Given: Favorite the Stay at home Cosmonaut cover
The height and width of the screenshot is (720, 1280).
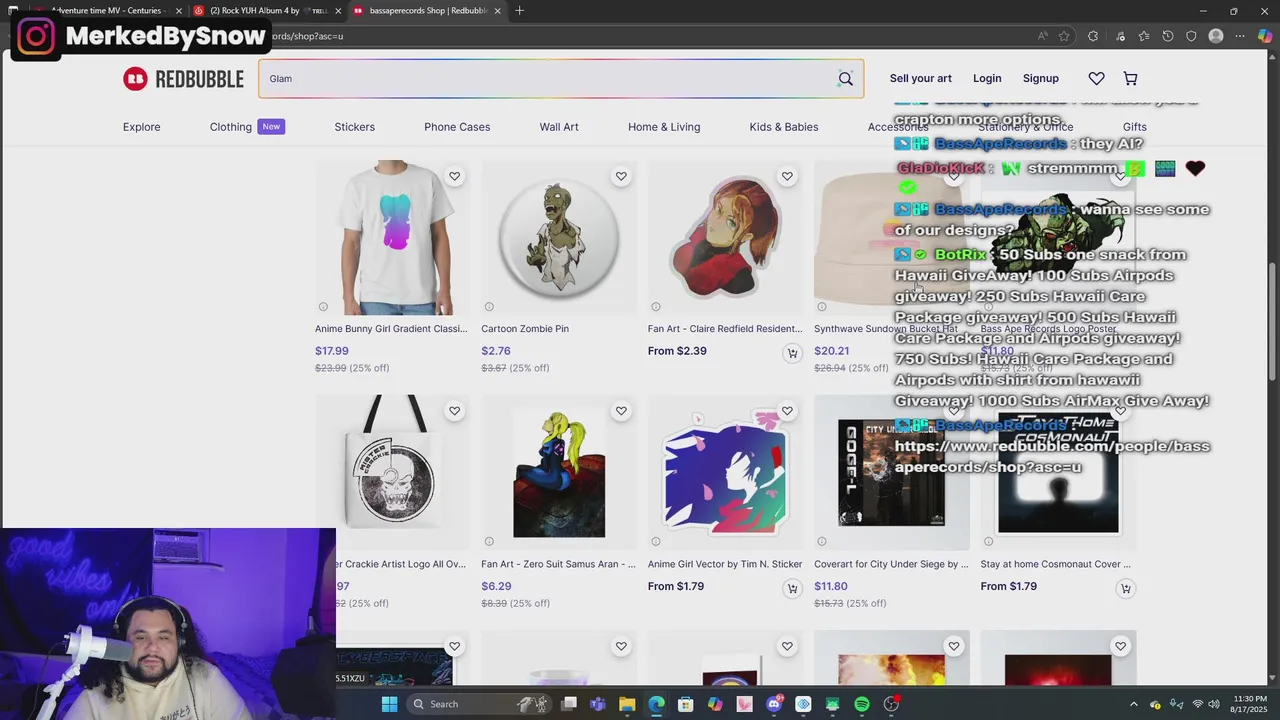Looking at the screenshot, I should [1120, 411].
